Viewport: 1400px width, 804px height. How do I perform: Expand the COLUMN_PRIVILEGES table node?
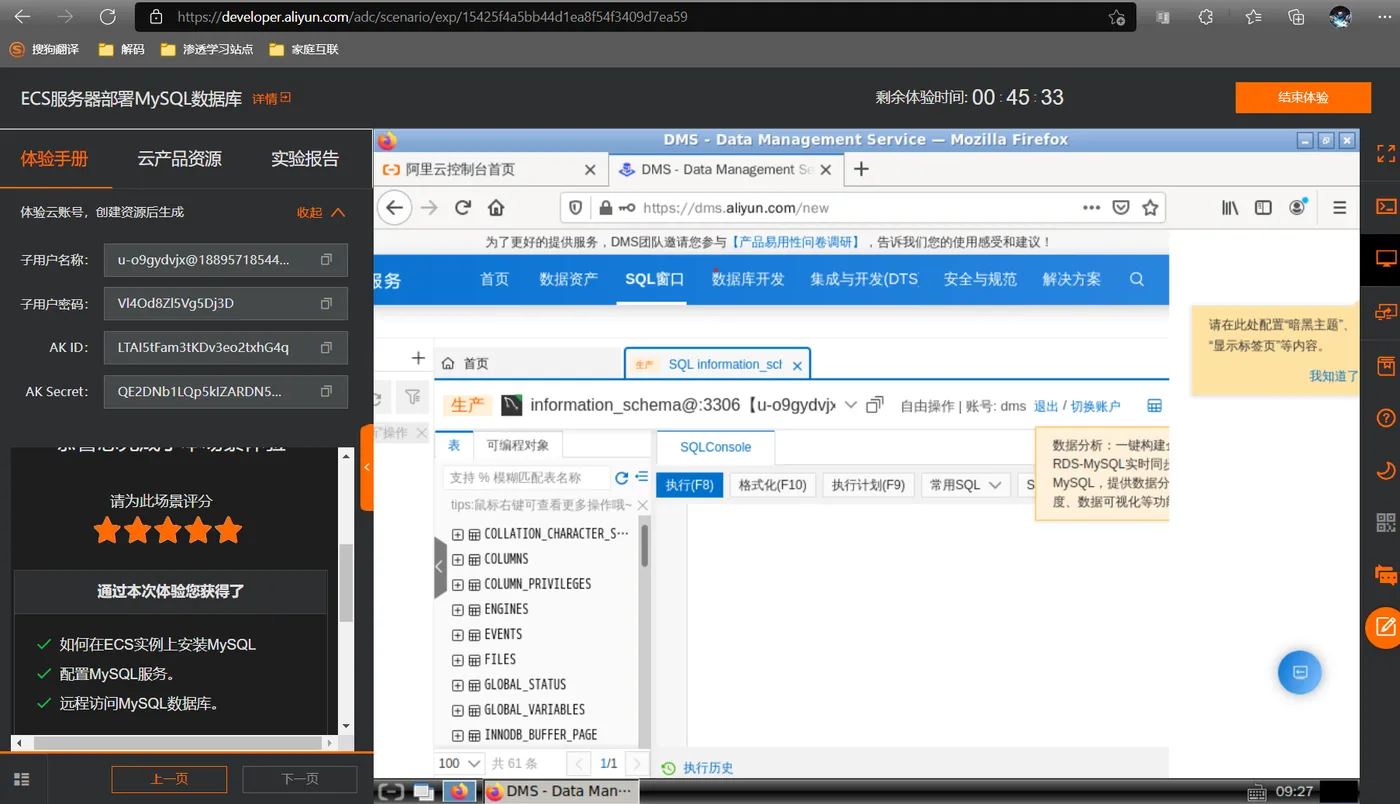tap(457, 584)
